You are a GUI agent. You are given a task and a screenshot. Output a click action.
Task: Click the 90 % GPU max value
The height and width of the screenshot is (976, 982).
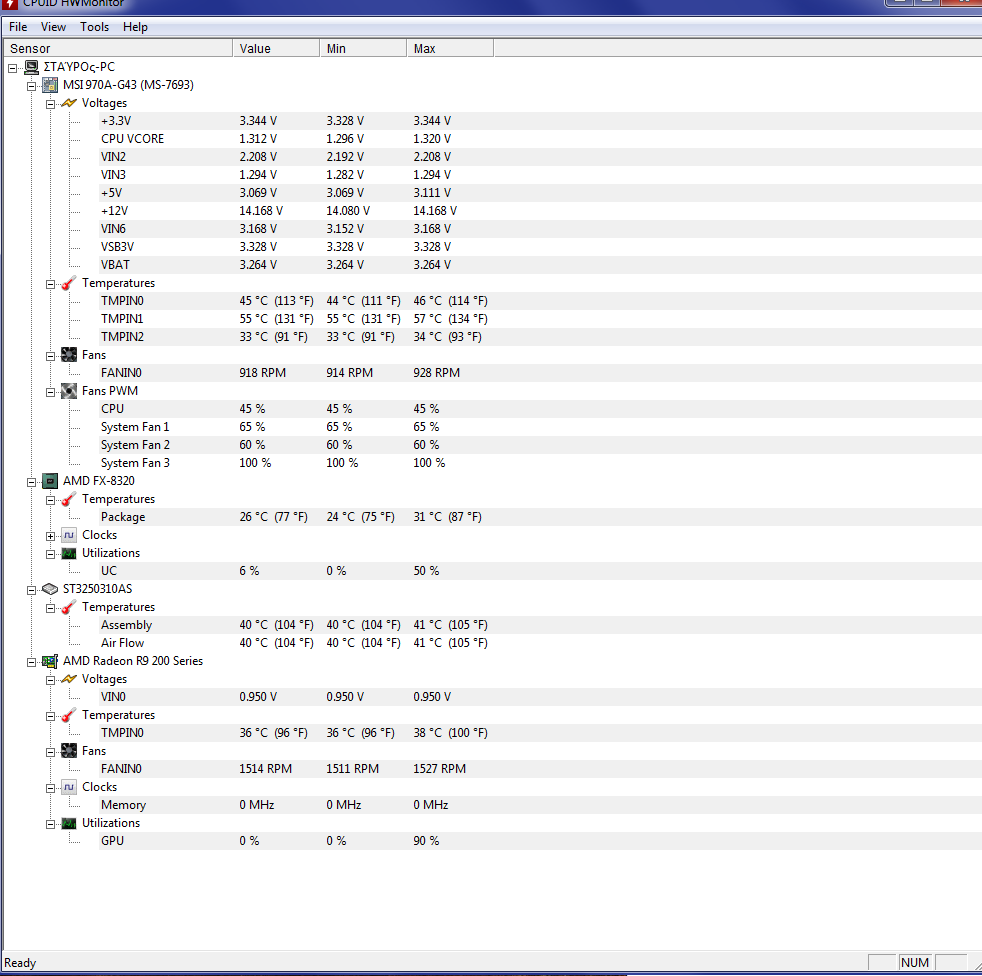coord(426,841)
